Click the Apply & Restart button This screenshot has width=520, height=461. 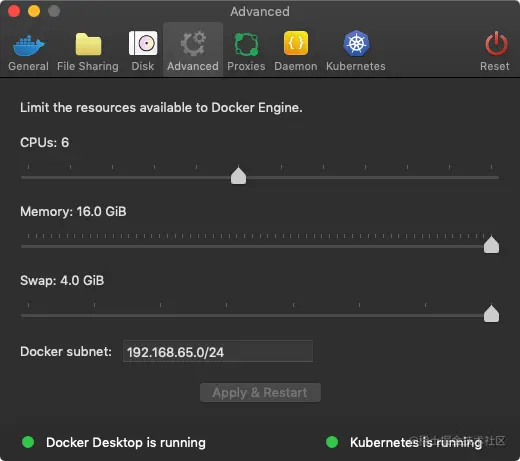click(260, 393)
